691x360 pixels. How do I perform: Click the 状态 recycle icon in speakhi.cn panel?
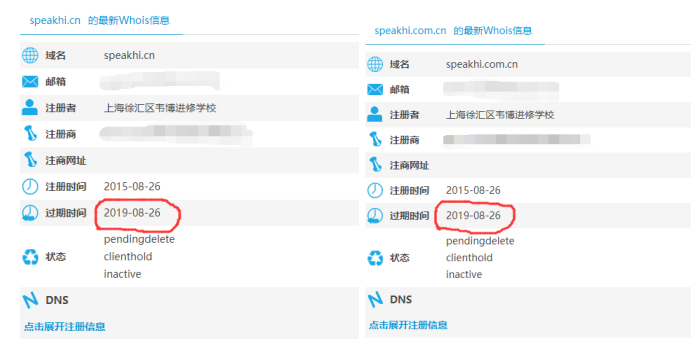[x=30, y=257]
